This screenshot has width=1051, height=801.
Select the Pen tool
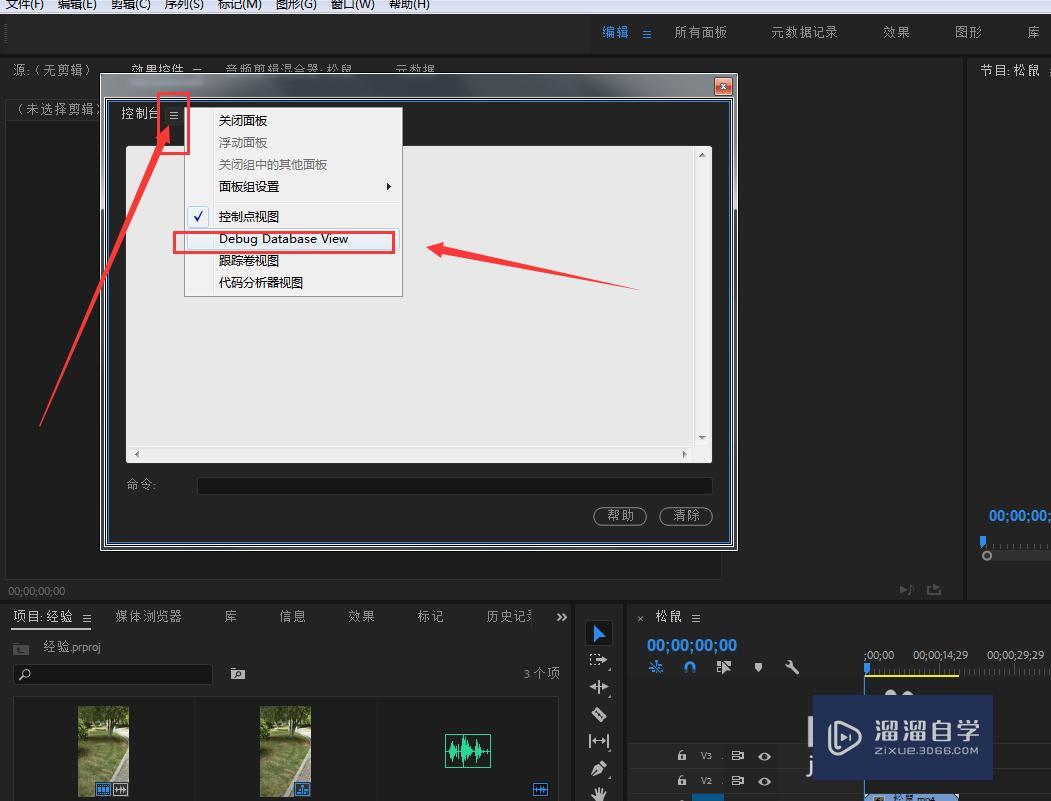tap(599, 768)
